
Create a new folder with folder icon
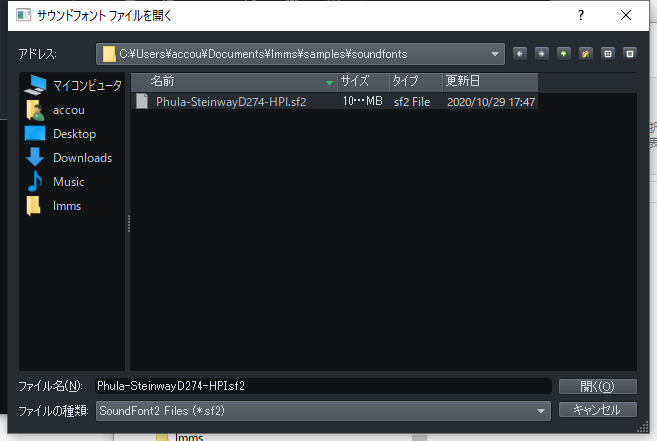pyautogui.click(x=585, y=54)
